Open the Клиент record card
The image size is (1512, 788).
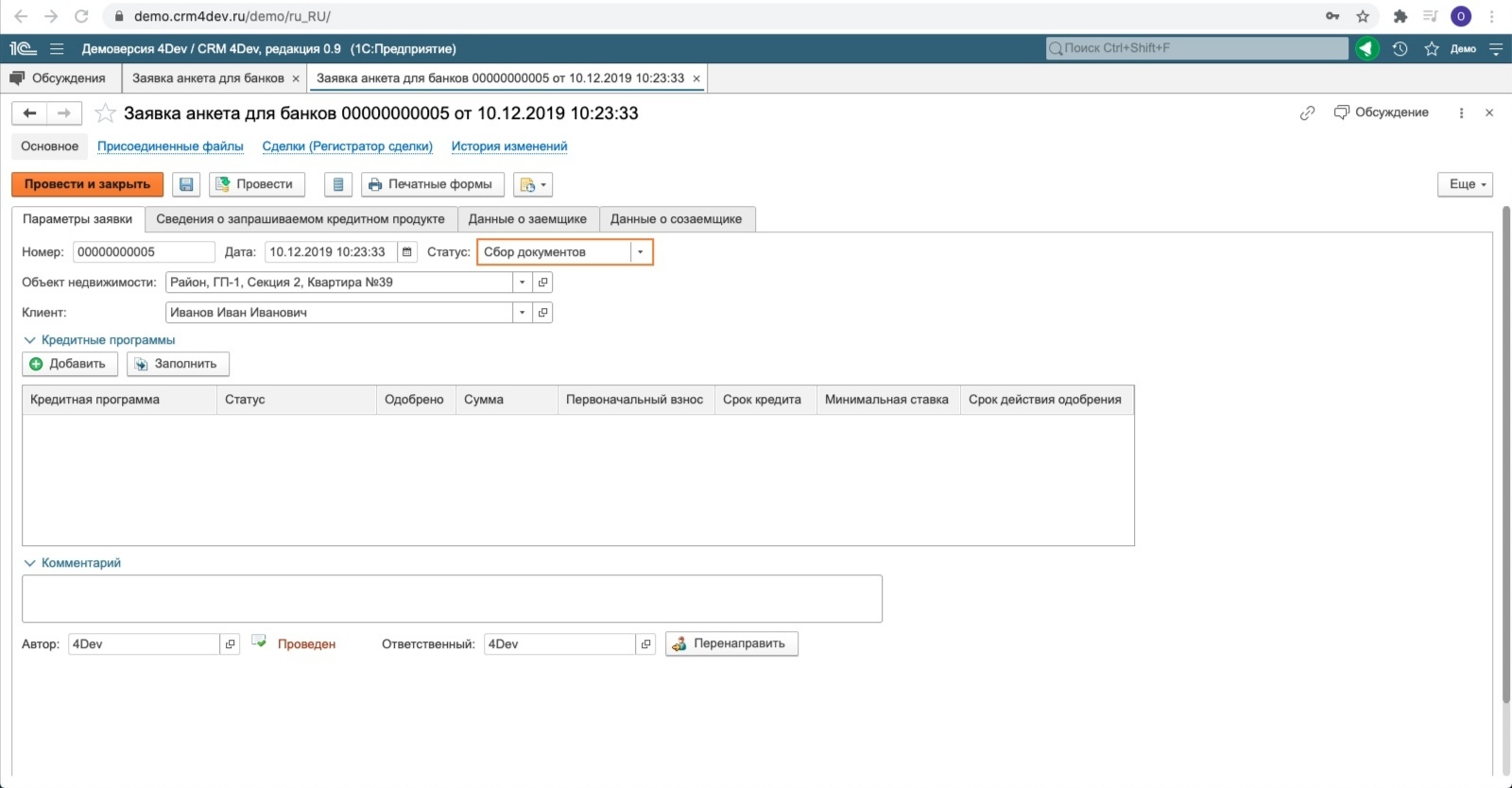point(542,313)
